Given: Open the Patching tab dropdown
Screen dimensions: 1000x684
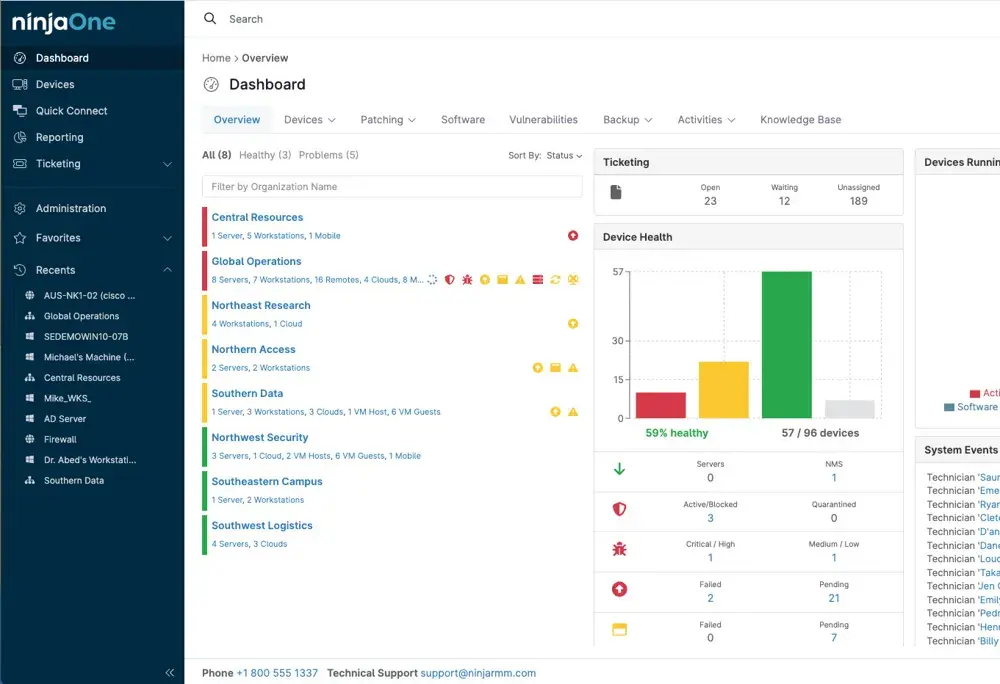Looking at the screenshot, I should click(388, 120).
